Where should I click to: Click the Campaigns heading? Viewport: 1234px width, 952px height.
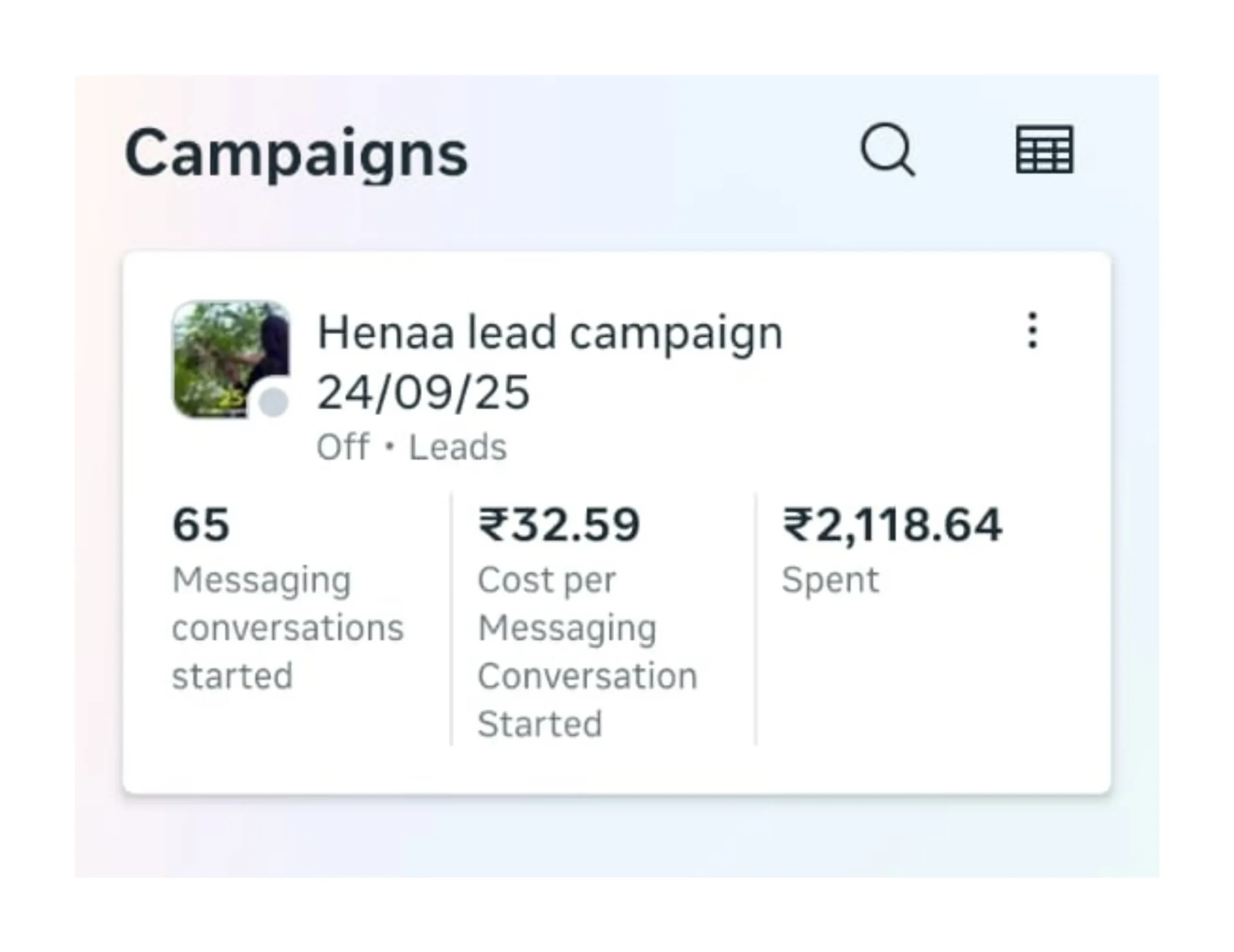point(296,153)
